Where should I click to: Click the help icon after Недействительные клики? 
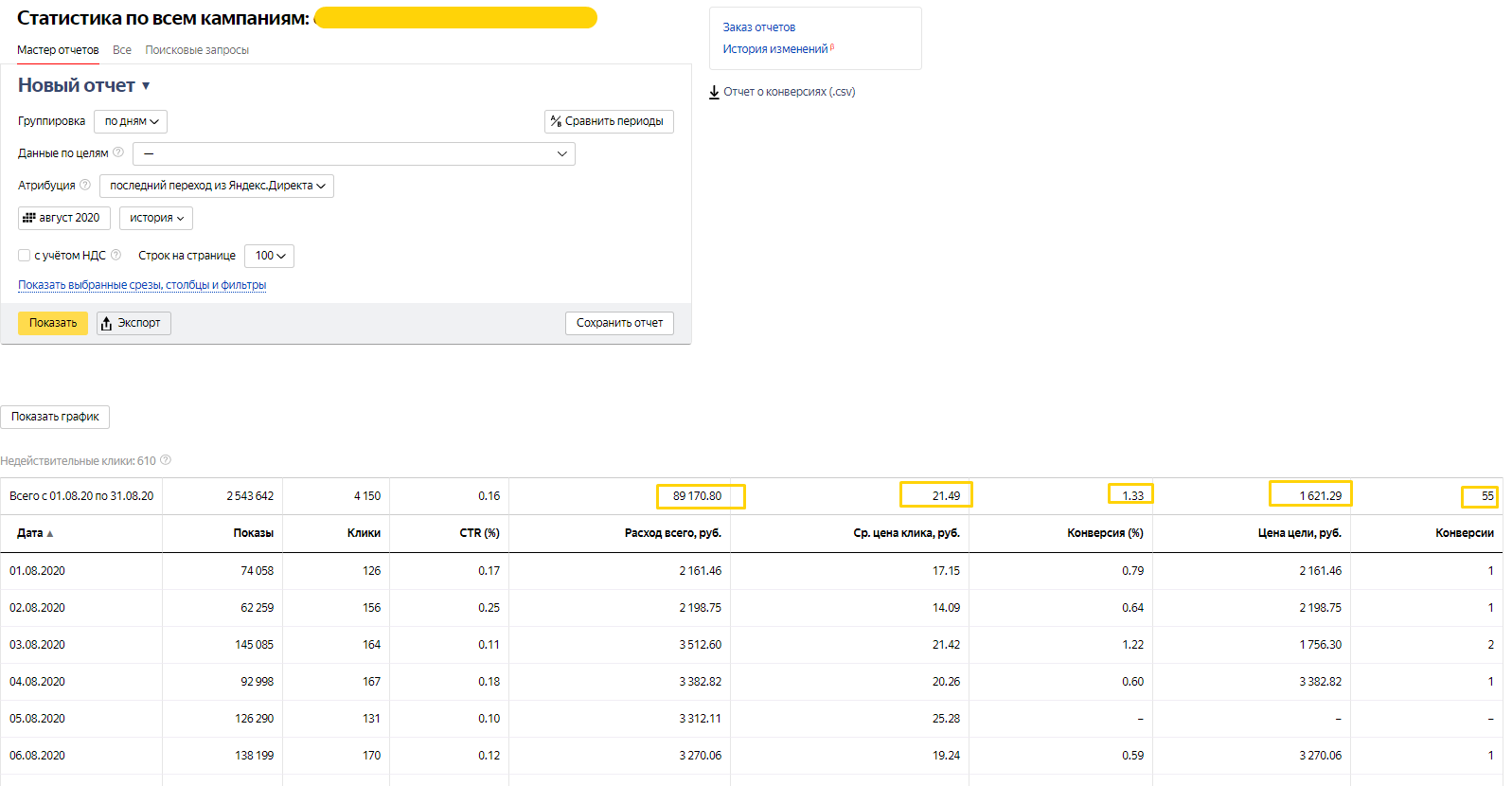tap(166, 460)
